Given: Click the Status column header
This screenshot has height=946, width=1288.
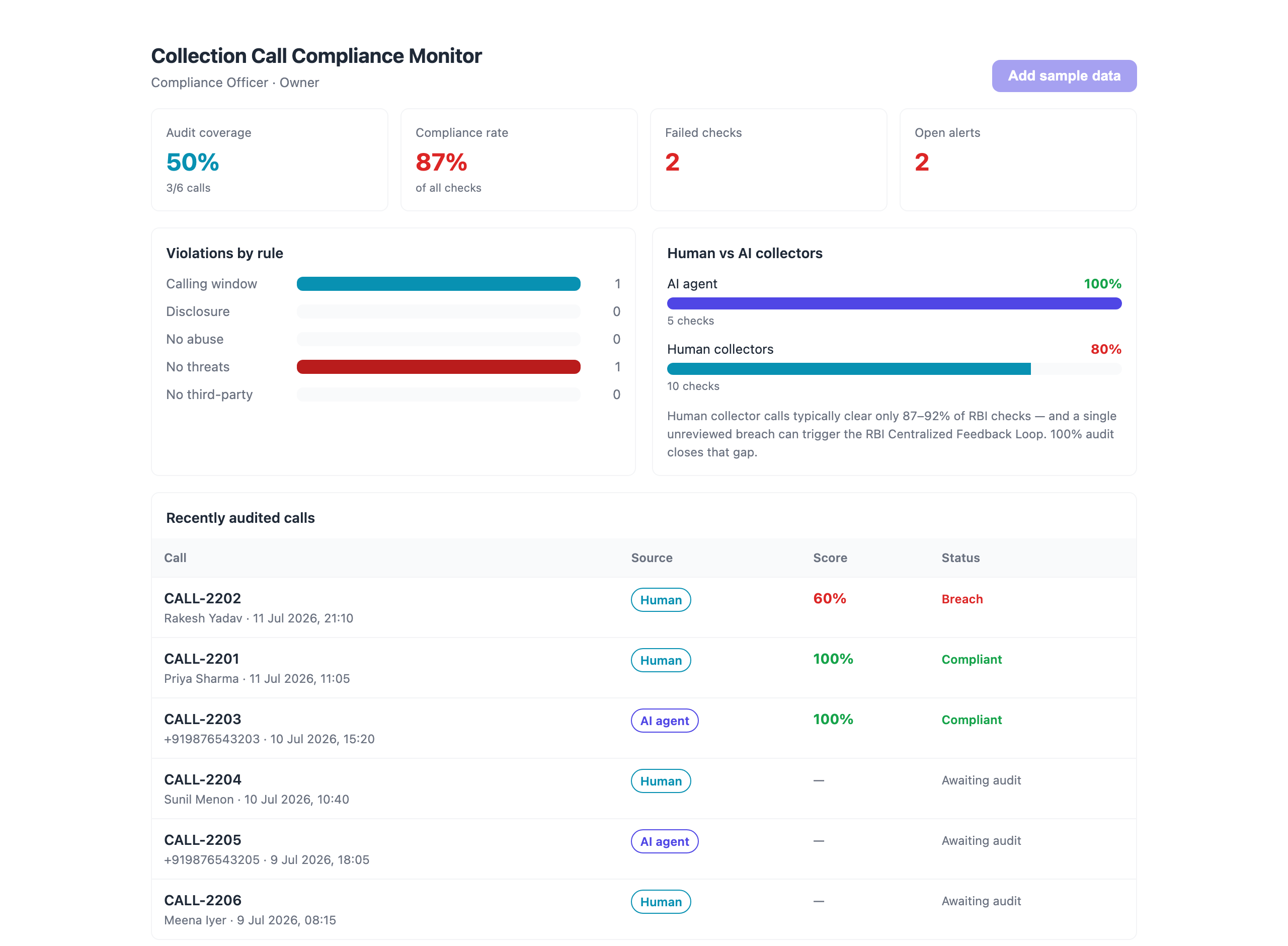Looking at the screenshot, I should [960, 558].
